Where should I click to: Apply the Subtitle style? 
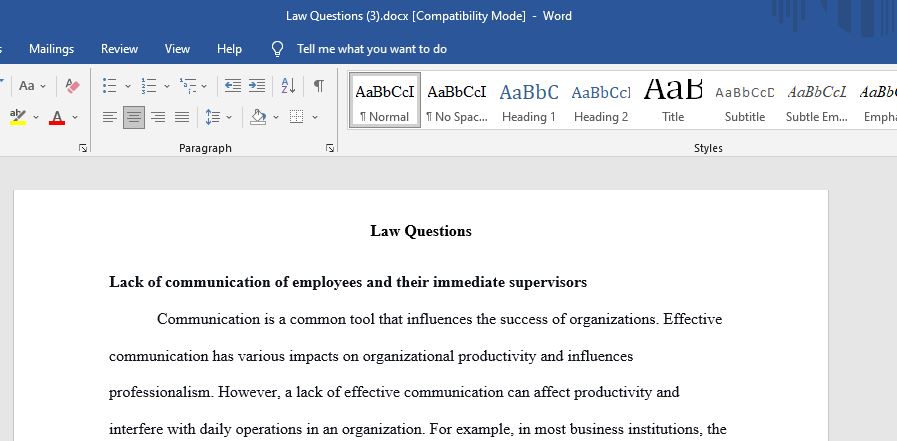tap(745, 100)
